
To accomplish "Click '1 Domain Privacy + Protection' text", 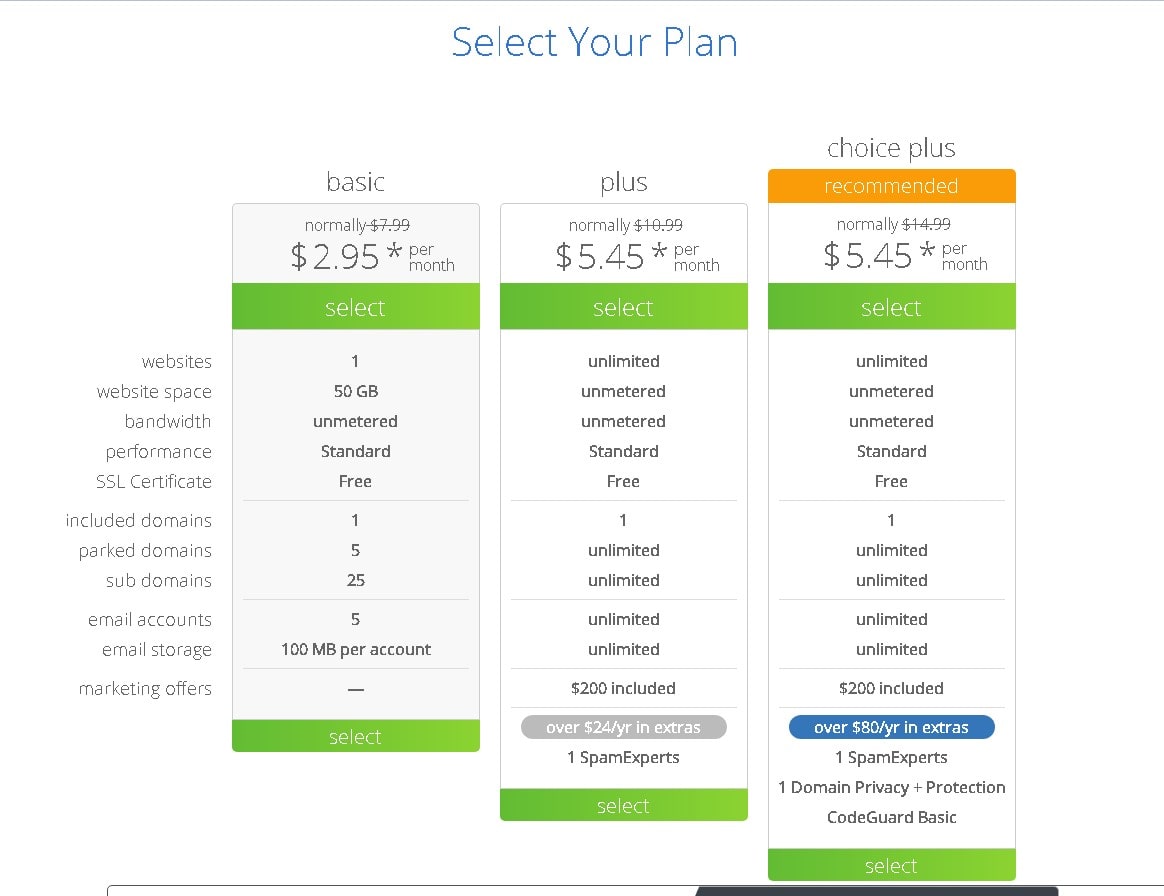I will click(x=891, y=787).
